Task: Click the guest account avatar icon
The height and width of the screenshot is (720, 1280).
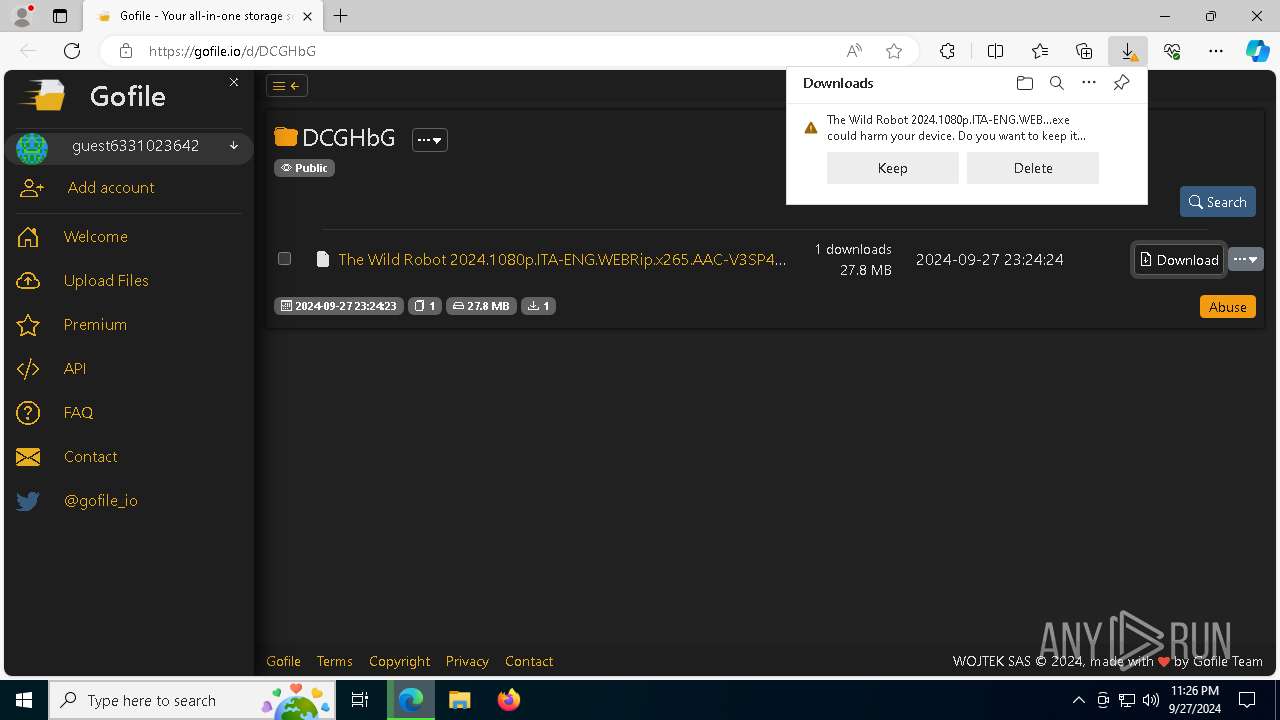Action: [32, 148]
